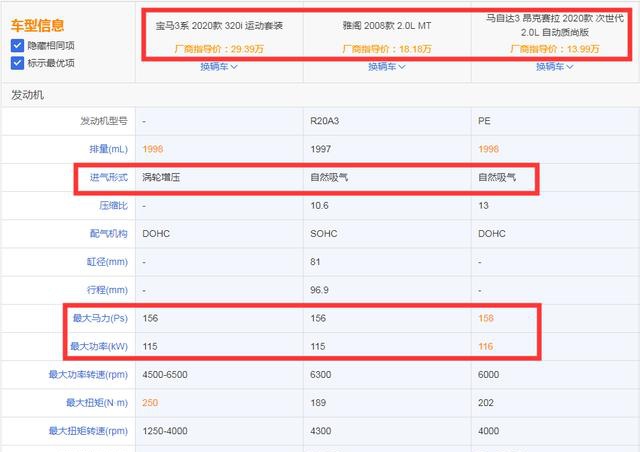The height and width of the screenshot is (452, 640).
Task: Click the 涡轮增压 intake cell
Action: click(161, 177)
